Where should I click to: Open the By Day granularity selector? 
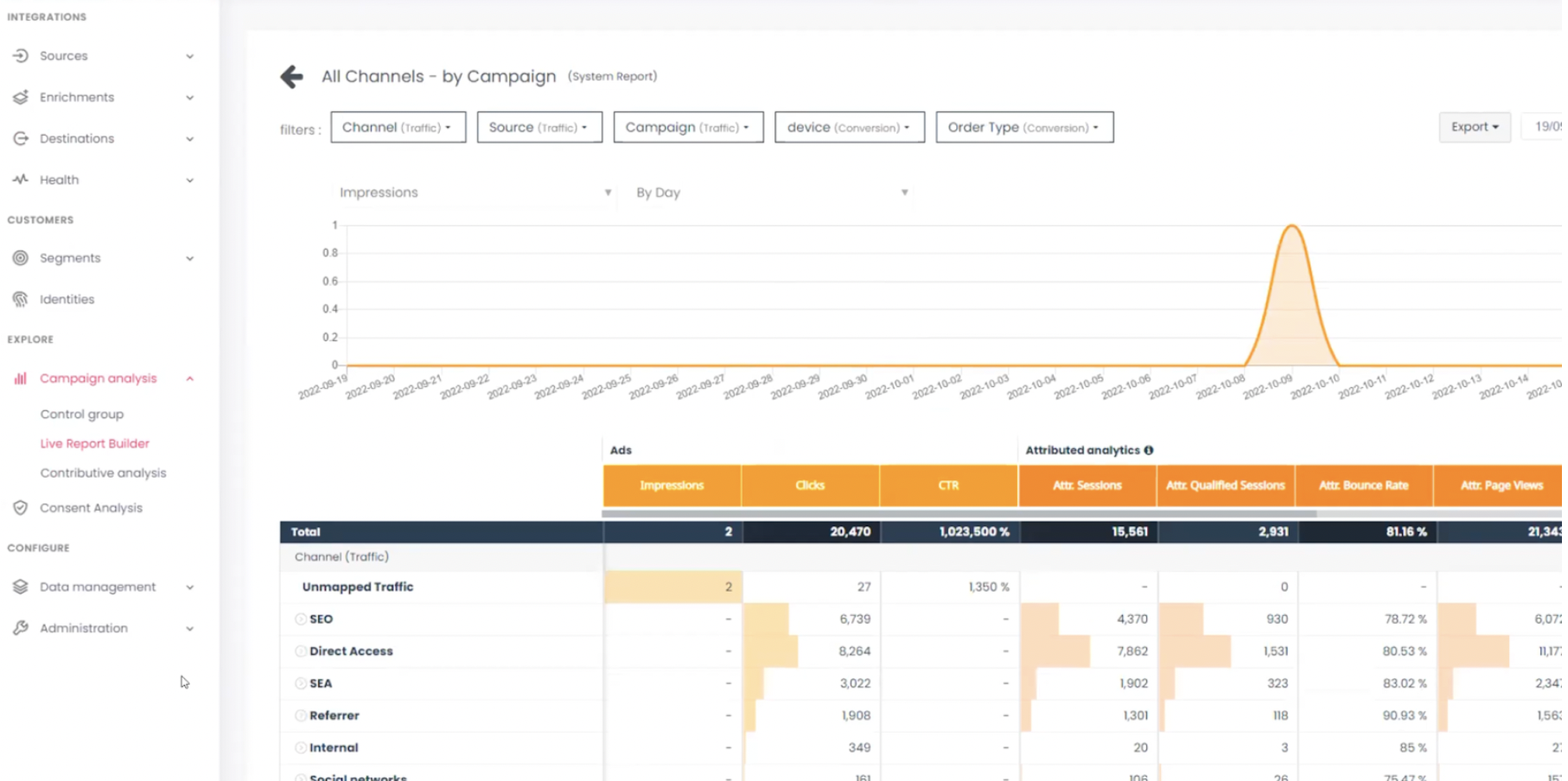pos(771,193)
